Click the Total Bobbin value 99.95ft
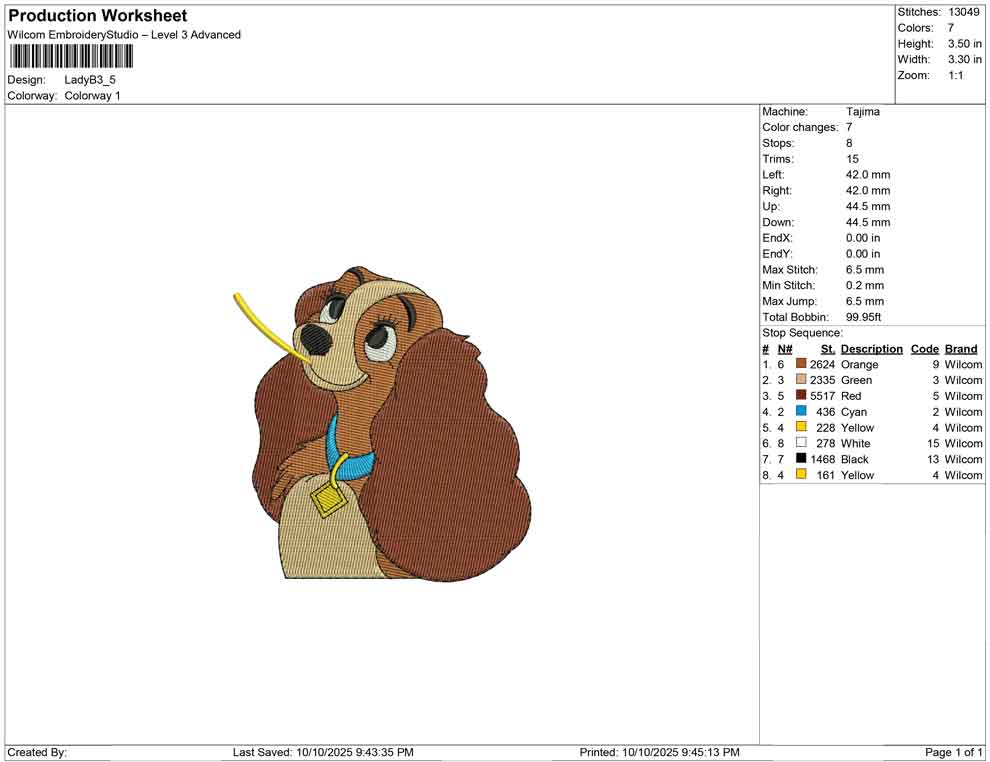The width and height of the screenshot is (990, 762). pos(864,316)
